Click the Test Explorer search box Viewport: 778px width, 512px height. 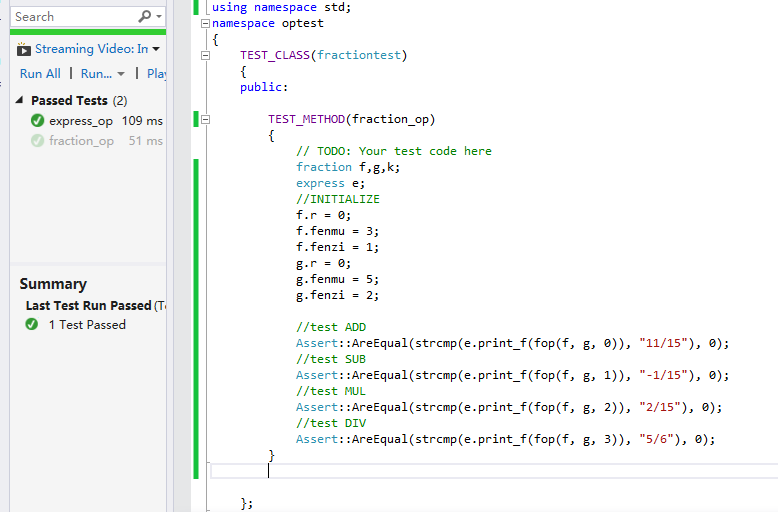point(88,17)
